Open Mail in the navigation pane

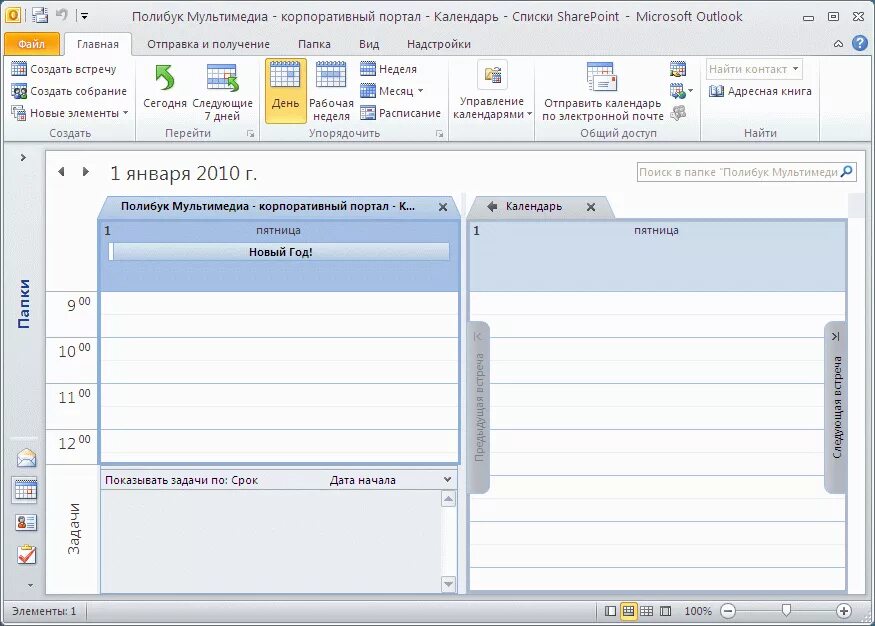[26, 458]
